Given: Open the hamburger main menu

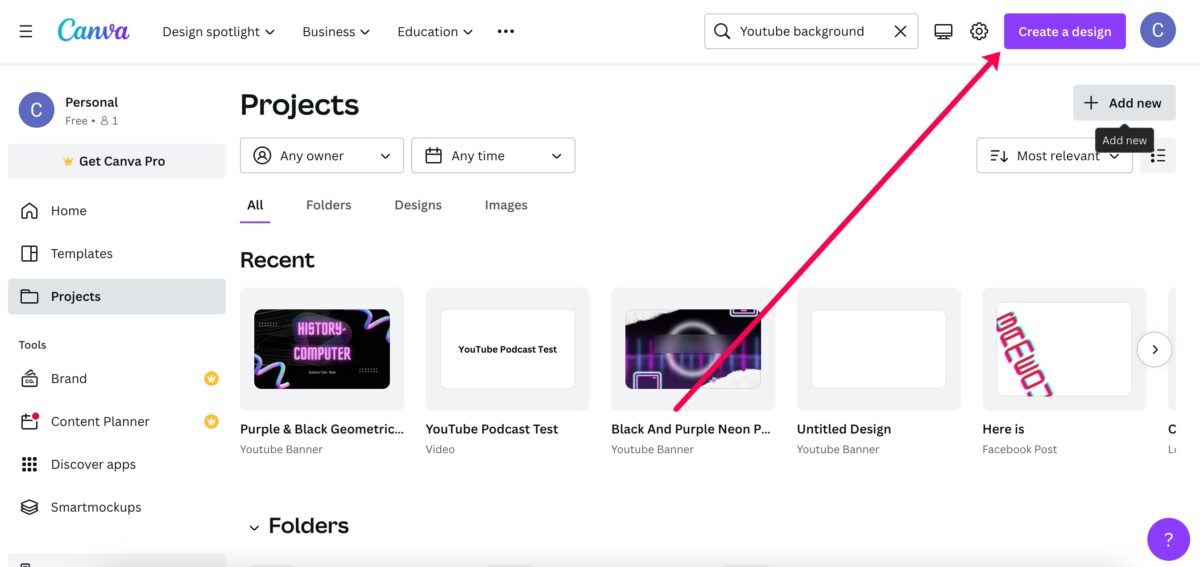Looking at the screenshot, I should coord(26,31).
